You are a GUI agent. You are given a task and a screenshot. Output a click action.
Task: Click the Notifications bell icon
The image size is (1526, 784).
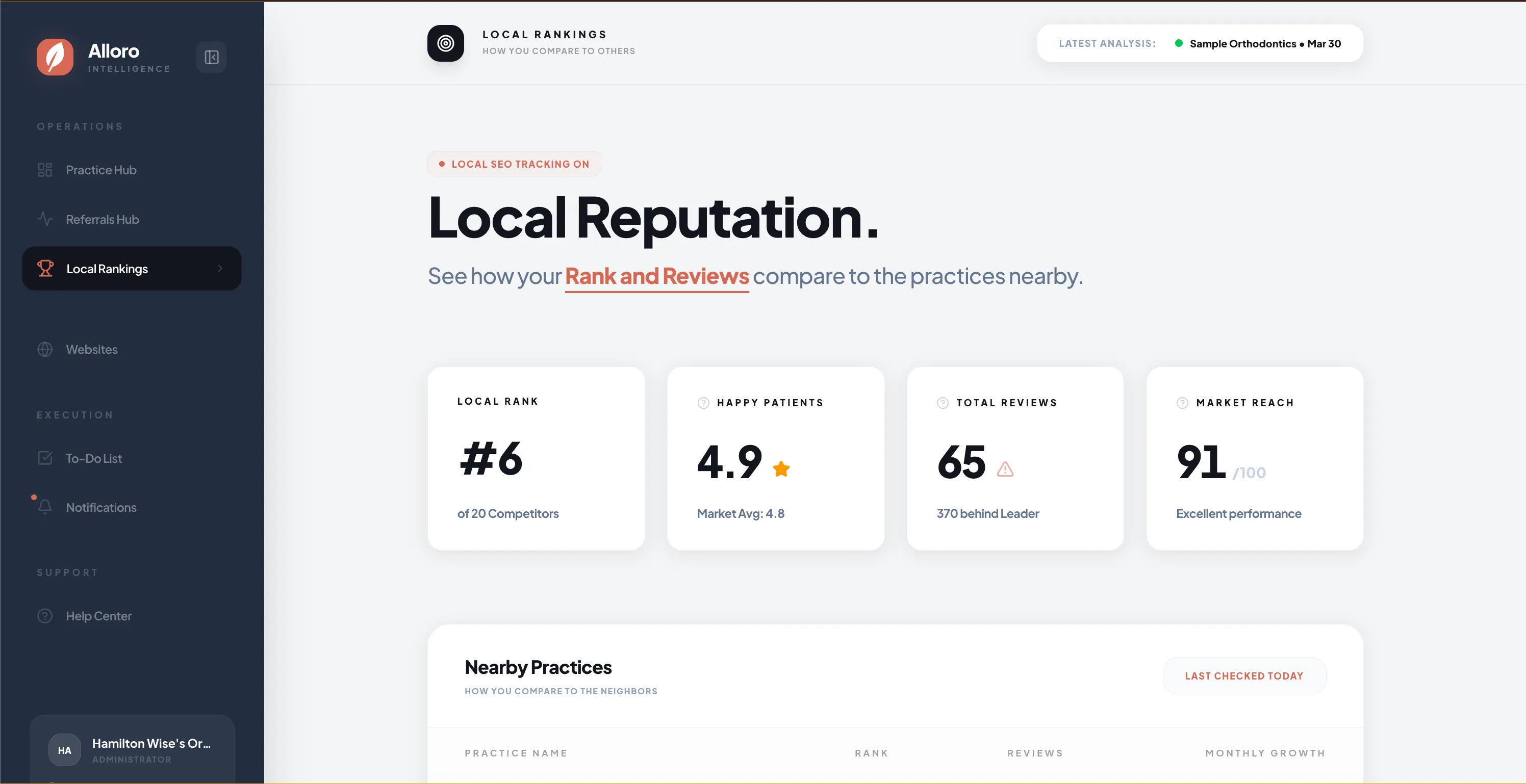click(x=45, y=508)
